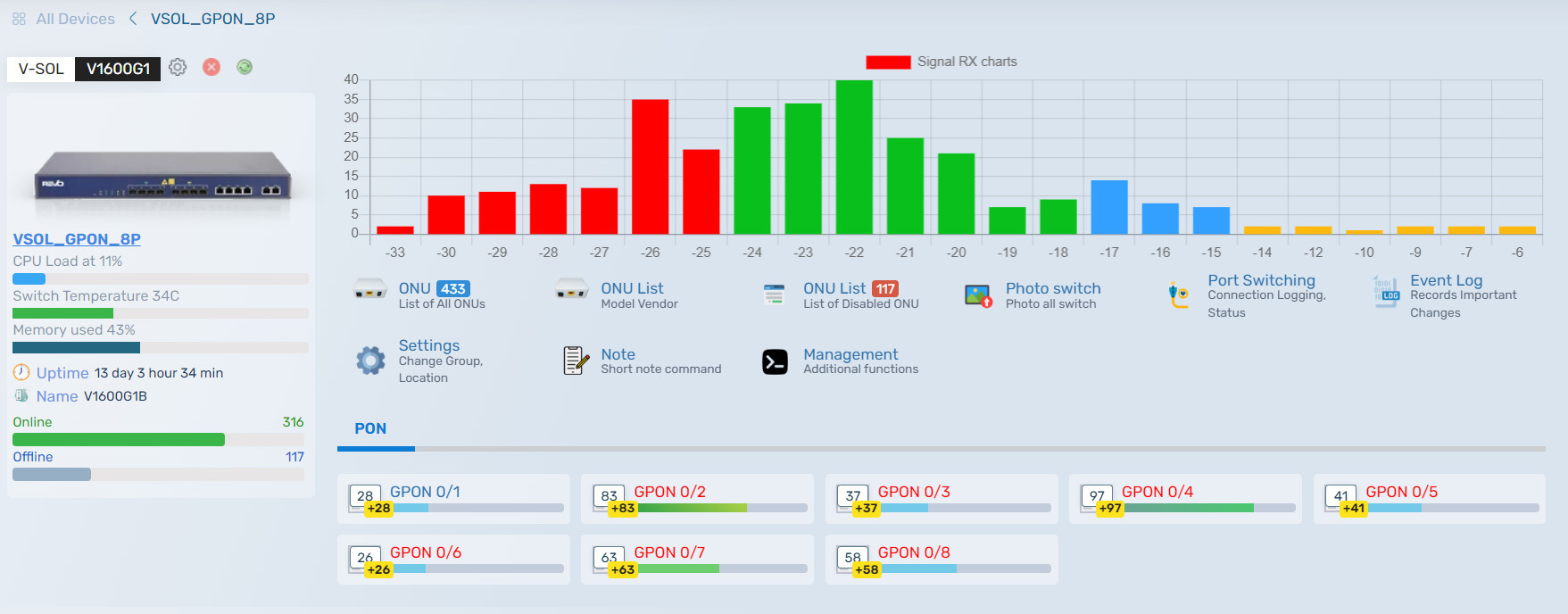The height and width of the screenshot is (614, 1568).
Task: Open the Port Switching icon
Action: click(1179, 295)
